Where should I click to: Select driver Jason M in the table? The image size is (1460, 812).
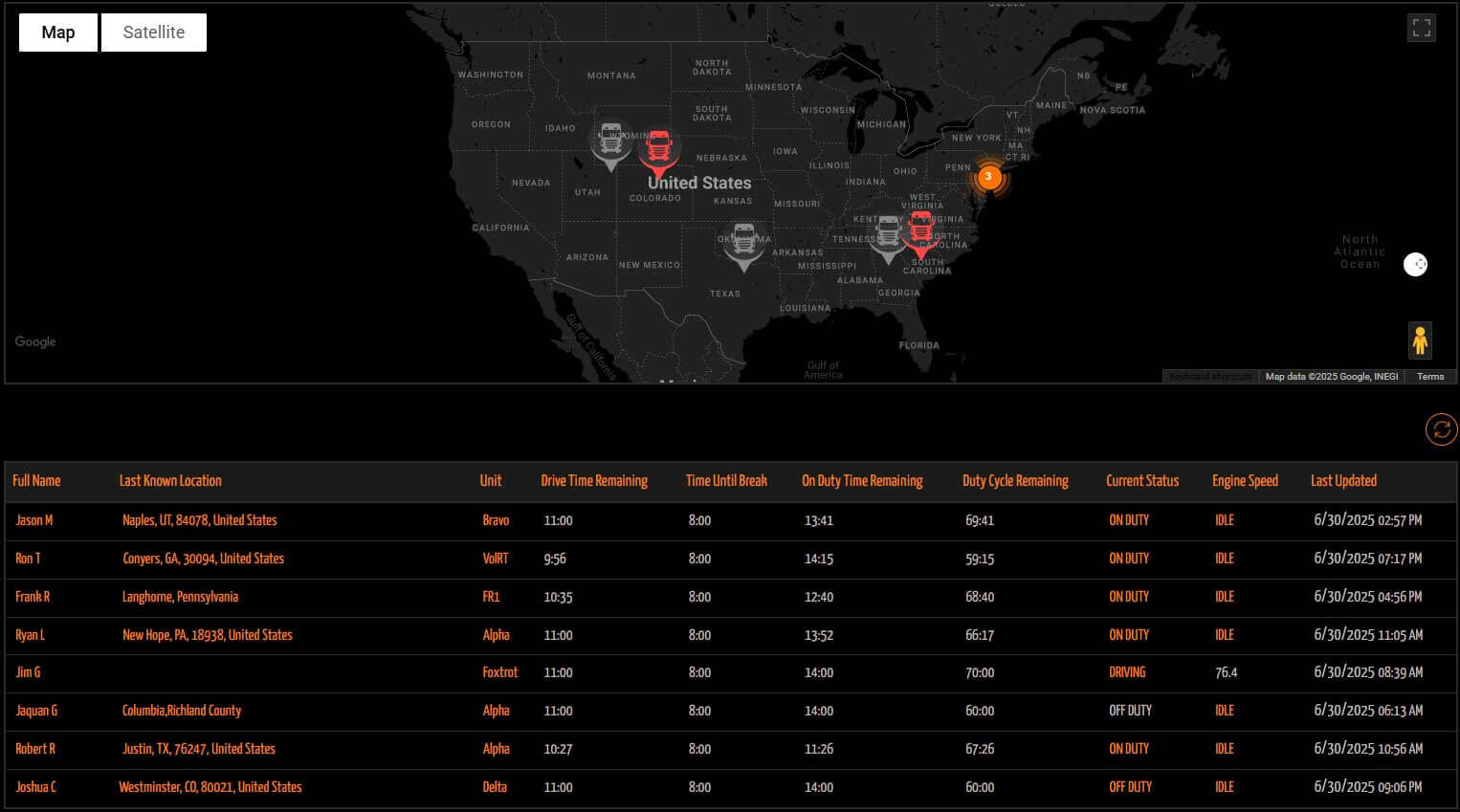pyautogui.click(x=34, y=520)
